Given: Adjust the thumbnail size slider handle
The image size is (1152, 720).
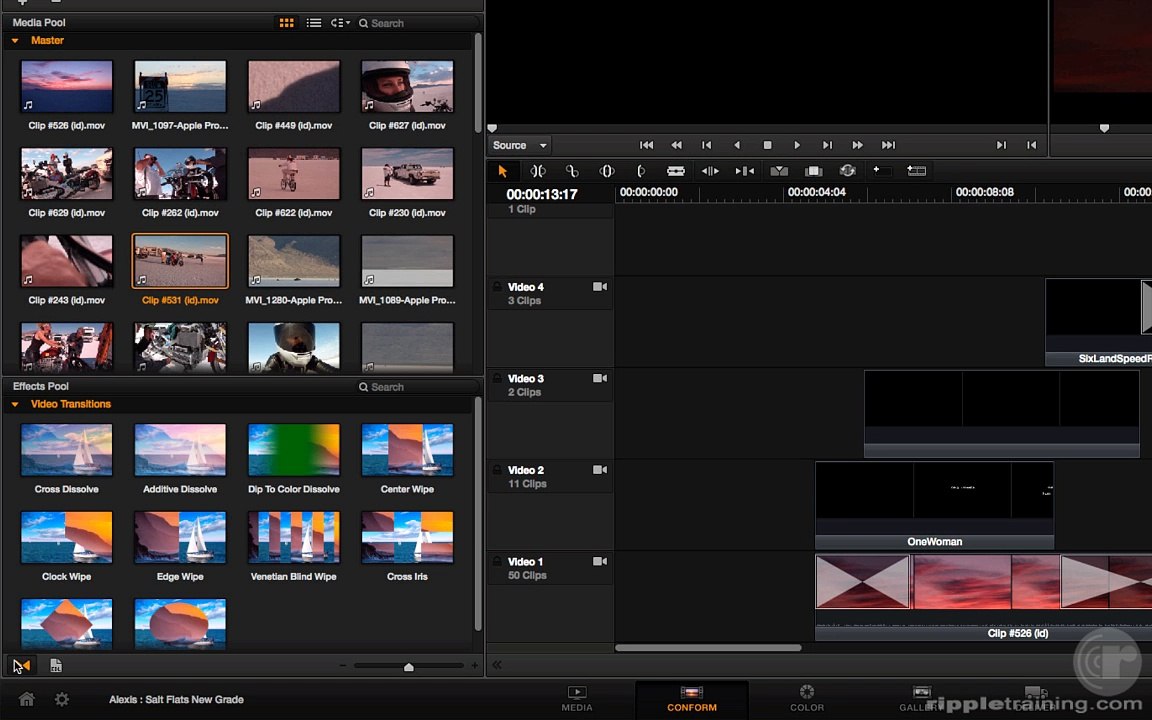Looking at the screenshot, I should [408, 667].
